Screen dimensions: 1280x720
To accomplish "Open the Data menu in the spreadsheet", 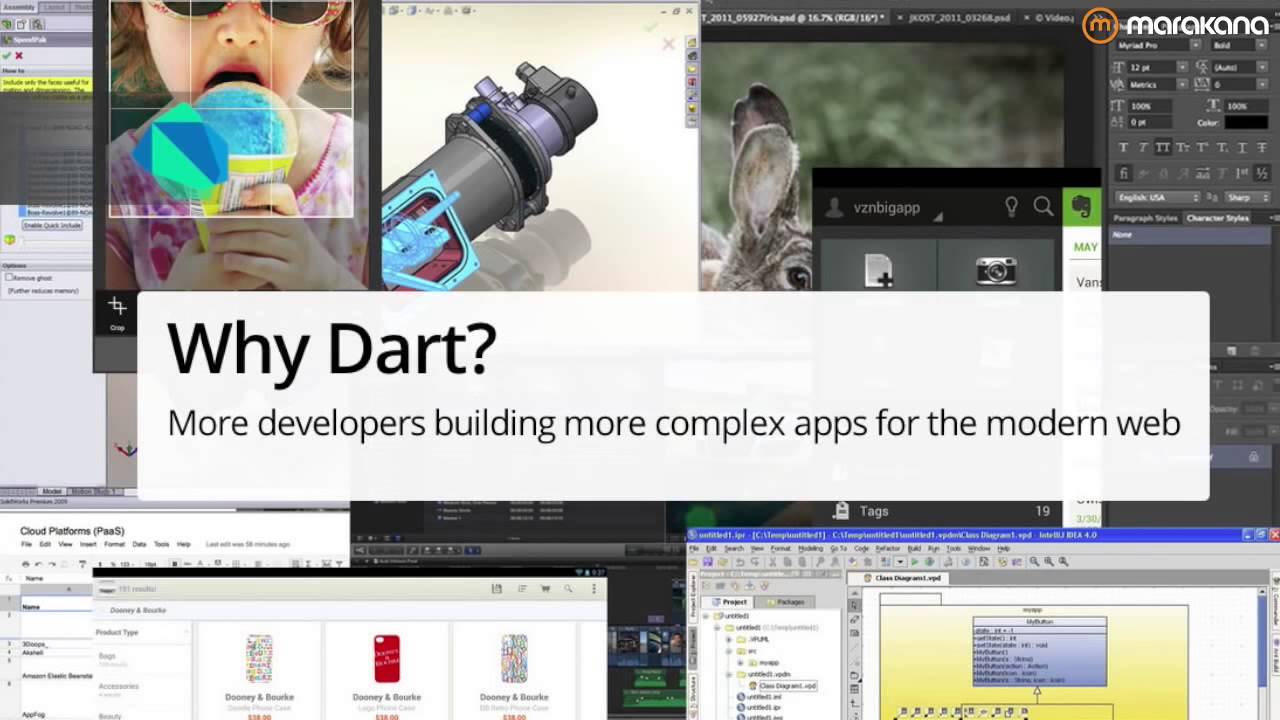I will click(x=139, y=544).
